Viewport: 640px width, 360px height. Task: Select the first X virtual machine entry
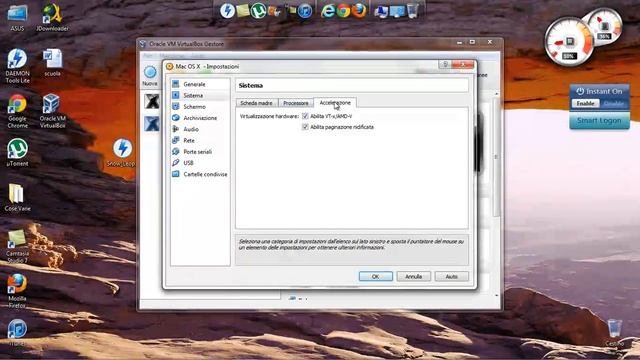[x=151, y=101]
